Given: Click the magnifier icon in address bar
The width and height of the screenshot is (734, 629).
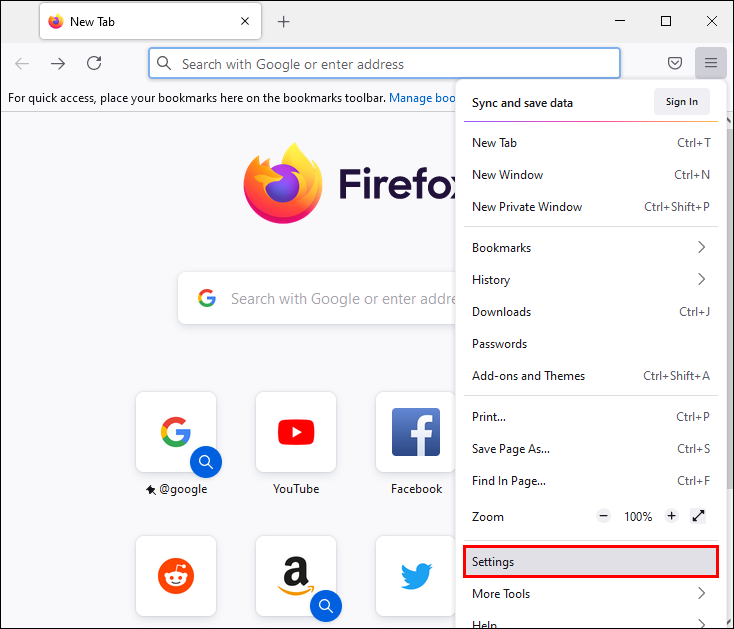Looking at the screenshot, I should click(164, 63).
